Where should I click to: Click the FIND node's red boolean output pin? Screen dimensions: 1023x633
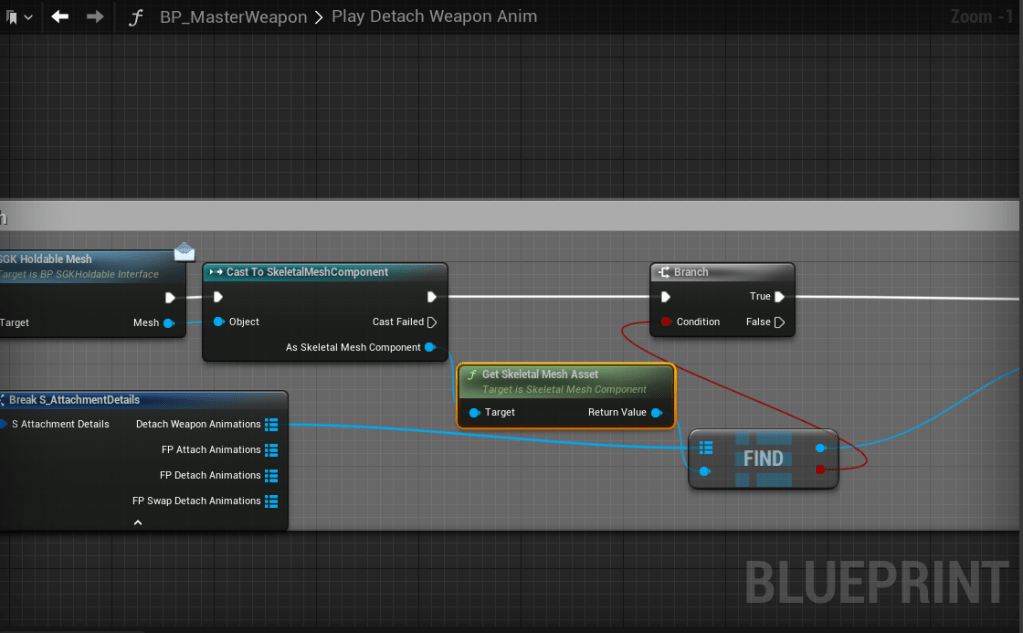tap(820, 469)
